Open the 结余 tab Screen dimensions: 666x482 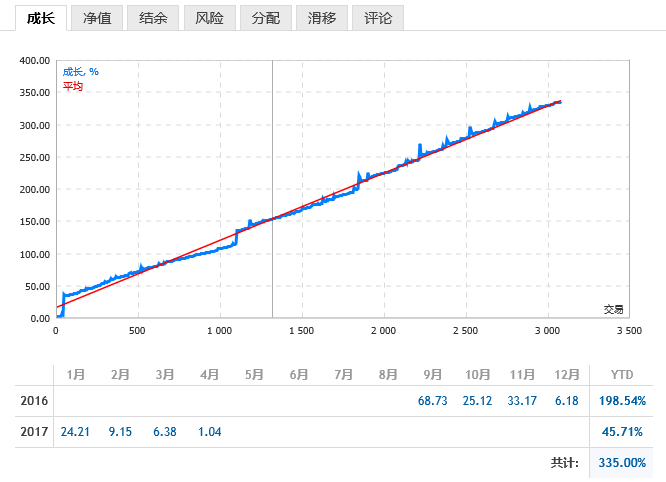153,18
